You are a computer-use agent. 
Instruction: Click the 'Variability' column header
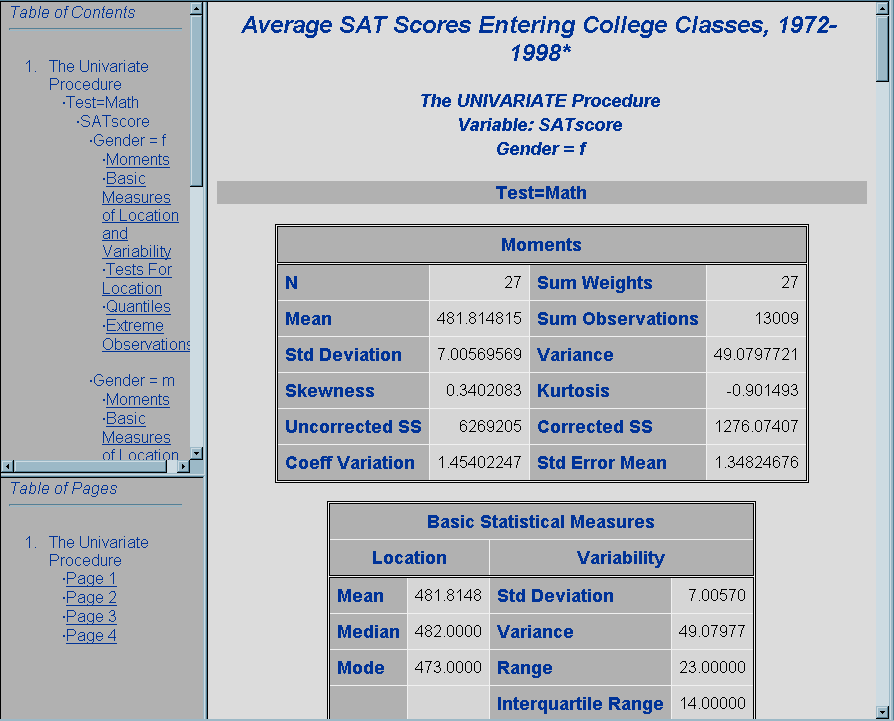621,557
